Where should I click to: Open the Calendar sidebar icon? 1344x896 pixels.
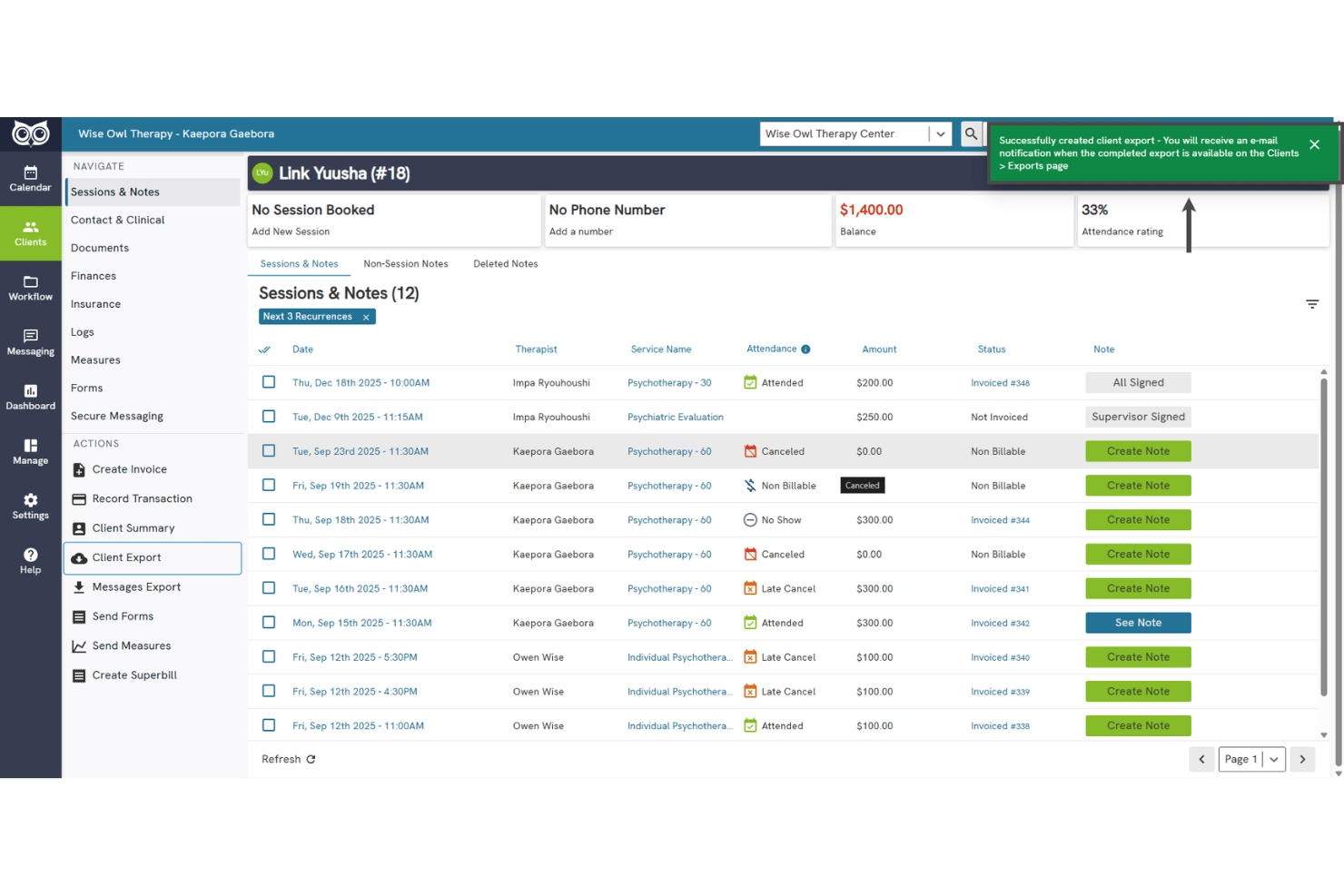[x=30, y=179]
